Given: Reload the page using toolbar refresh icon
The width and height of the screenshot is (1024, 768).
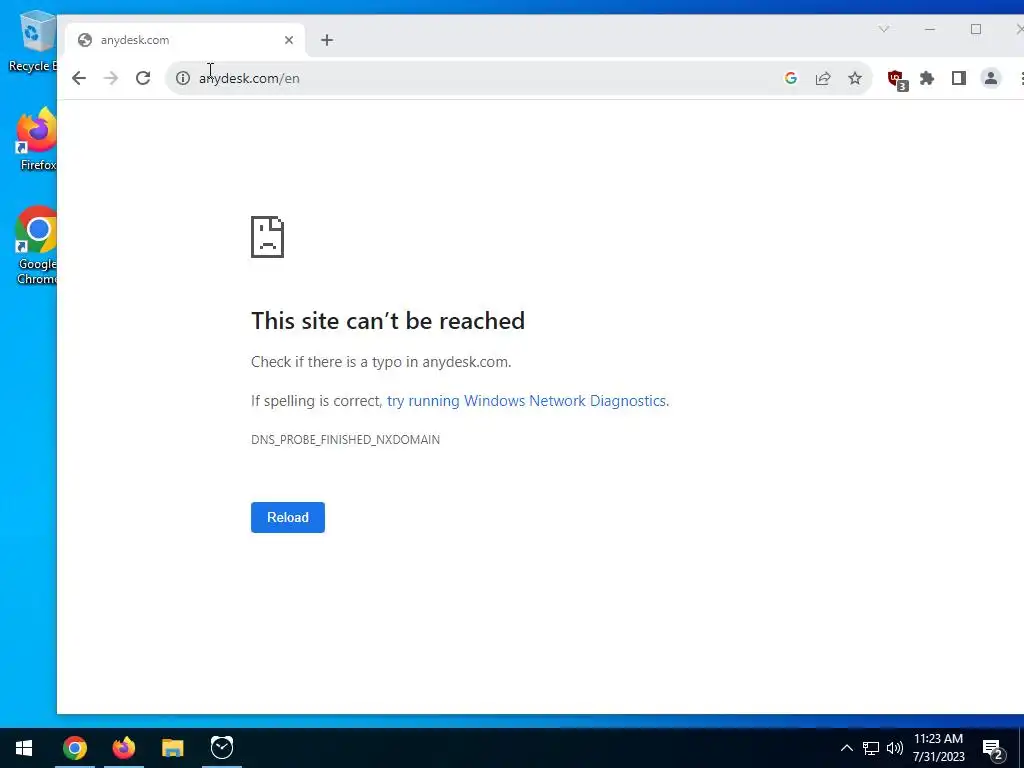Looking at the screenshot, I should click(x=143, y=78).
